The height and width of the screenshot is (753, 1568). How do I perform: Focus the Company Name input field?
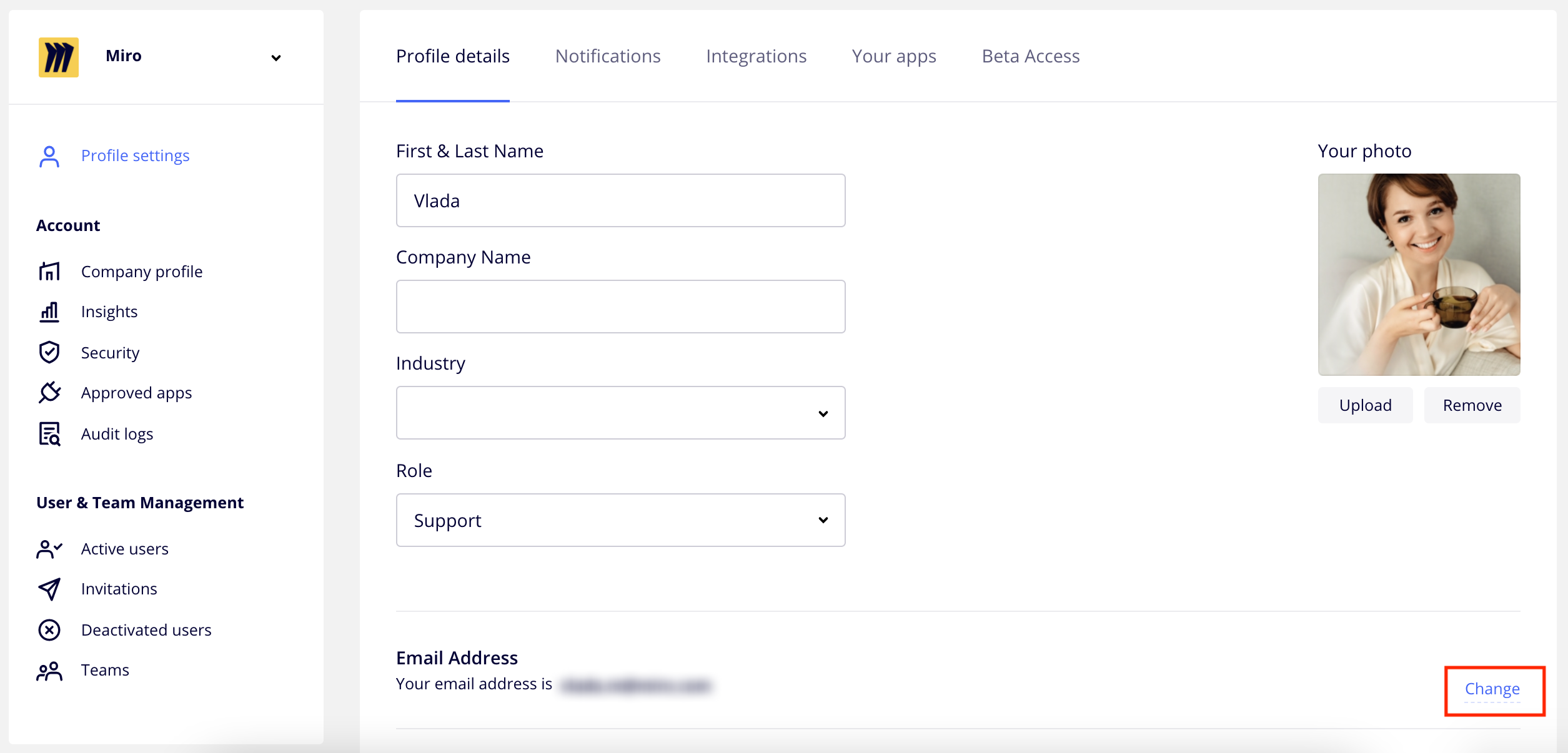pyautogui.click(x=620, y=307)
